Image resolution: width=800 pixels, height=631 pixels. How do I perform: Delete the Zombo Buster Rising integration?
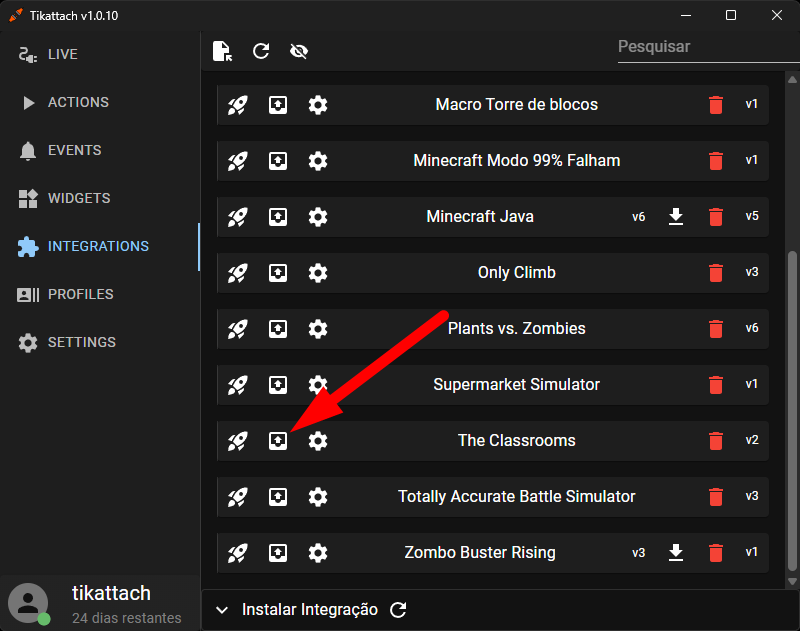(716, 553)
